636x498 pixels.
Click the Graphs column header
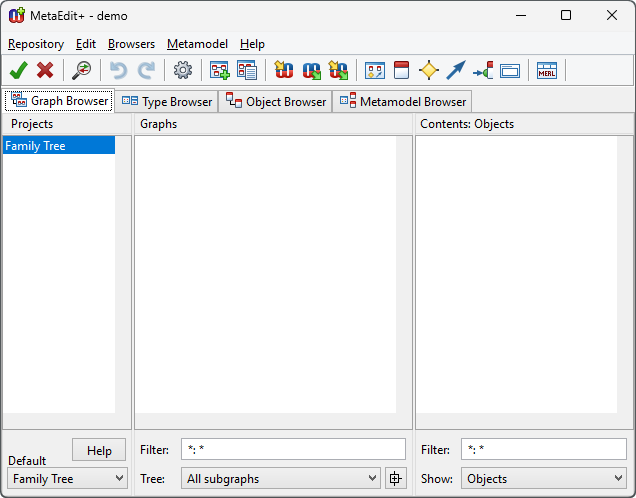click(273, 124)
